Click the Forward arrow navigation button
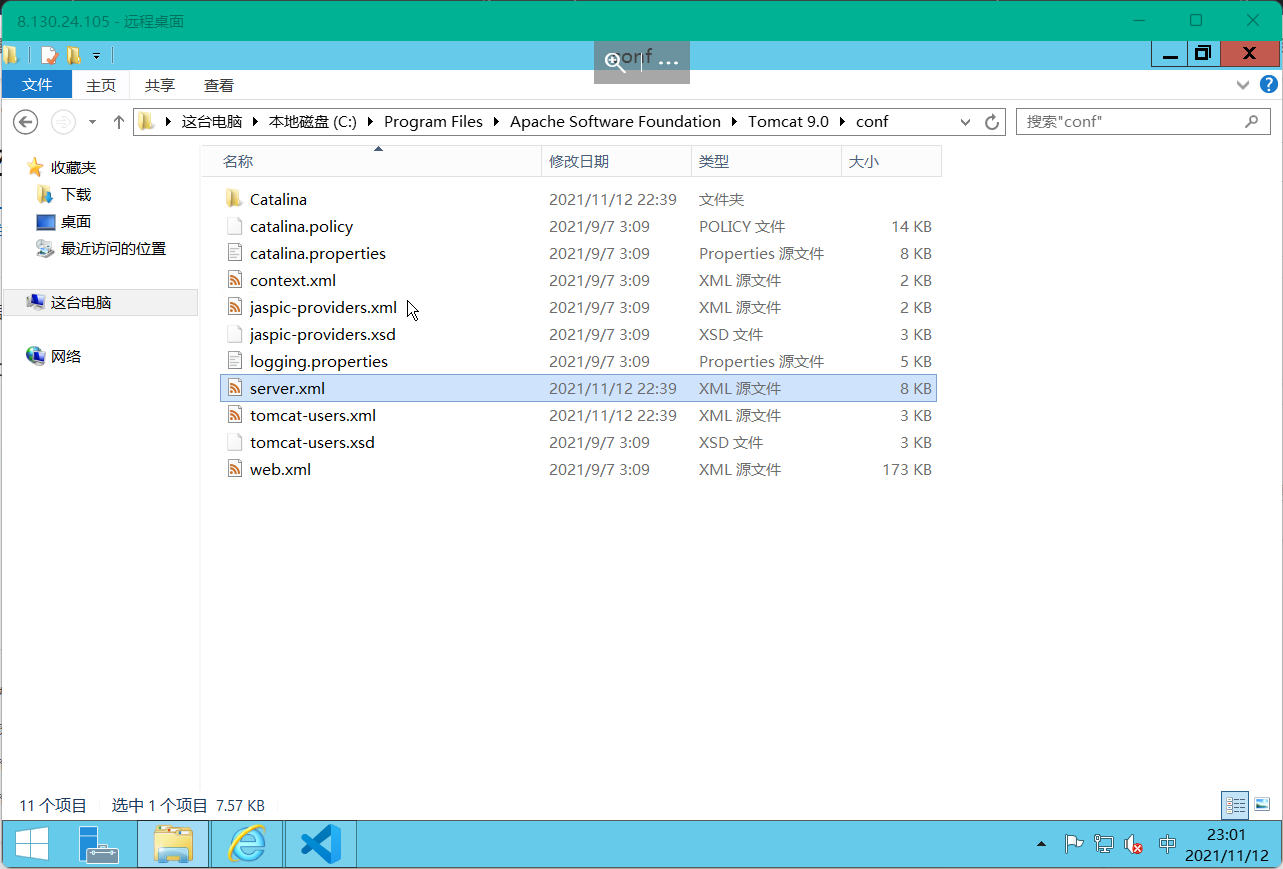The image size is (1283, 869). (x=63, y=122)
